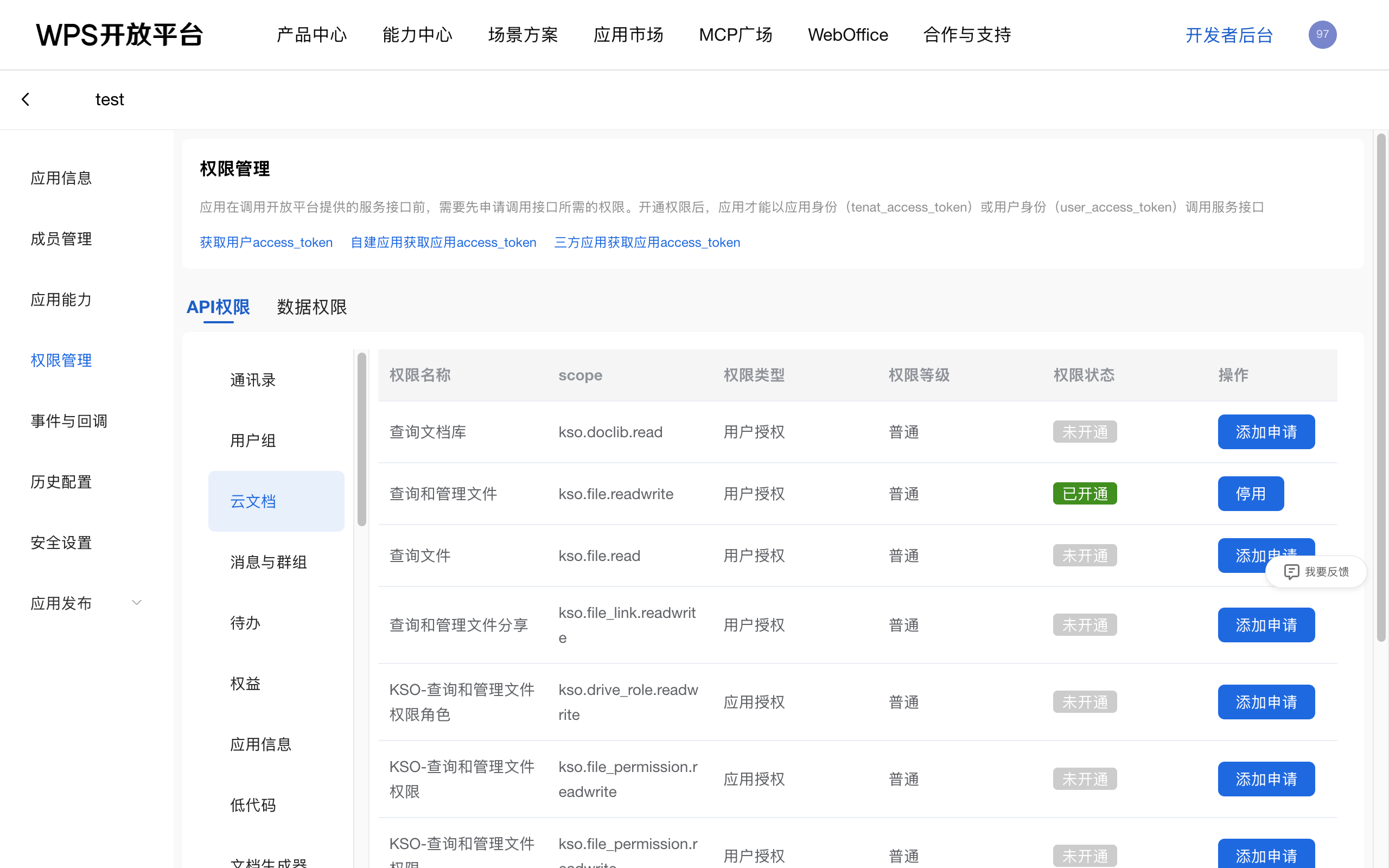Switch to the 数据权限 tab
The image size is (1389, 868).
[x=311, y=307]
